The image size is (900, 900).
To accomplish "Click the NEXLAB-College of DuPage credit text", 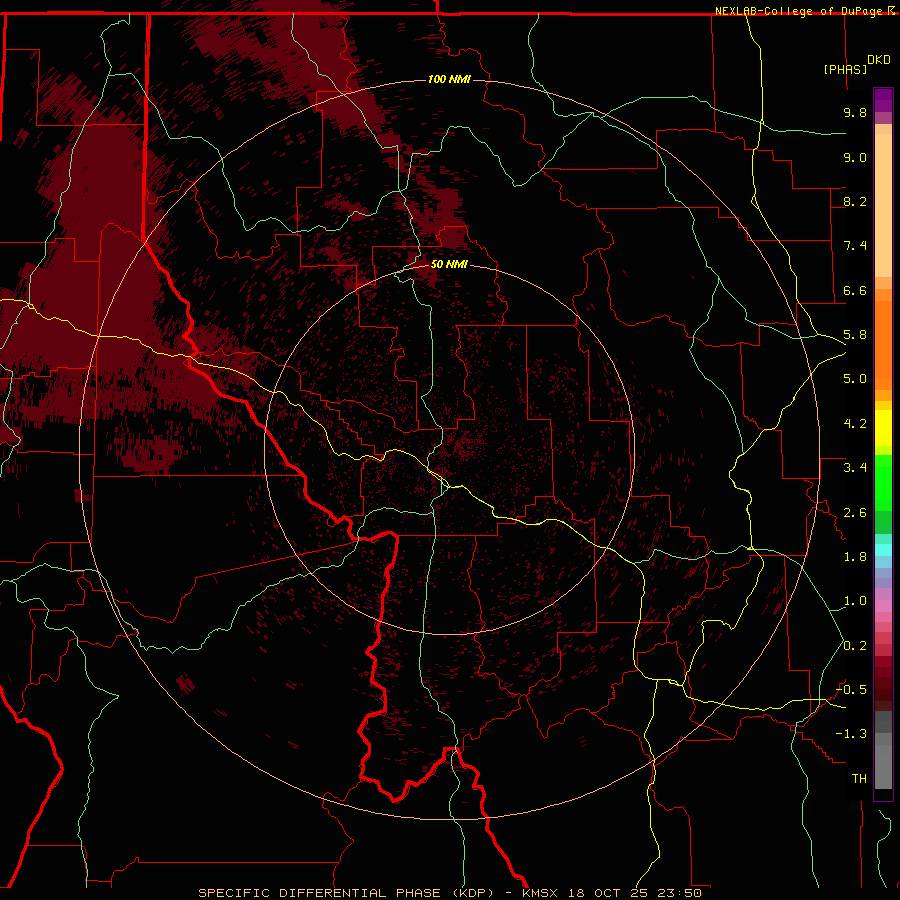I will tap(801, 11).
